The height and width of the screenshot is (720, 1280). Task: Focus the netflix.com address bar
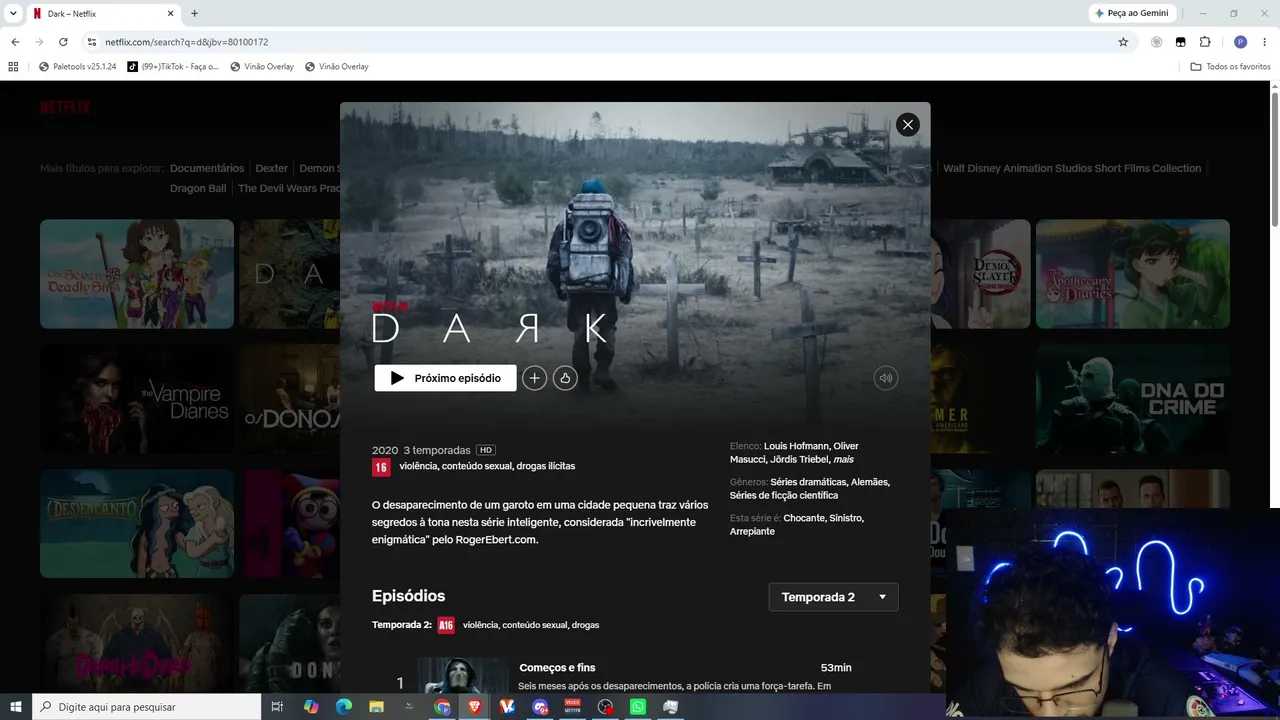[600, 42]
